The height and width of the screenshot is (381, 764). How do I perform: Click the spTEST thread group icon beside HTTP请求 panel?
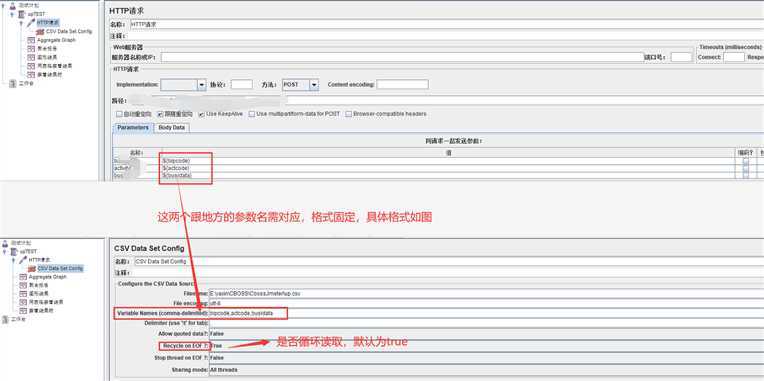pyautogui.click(x=21, y=15)
